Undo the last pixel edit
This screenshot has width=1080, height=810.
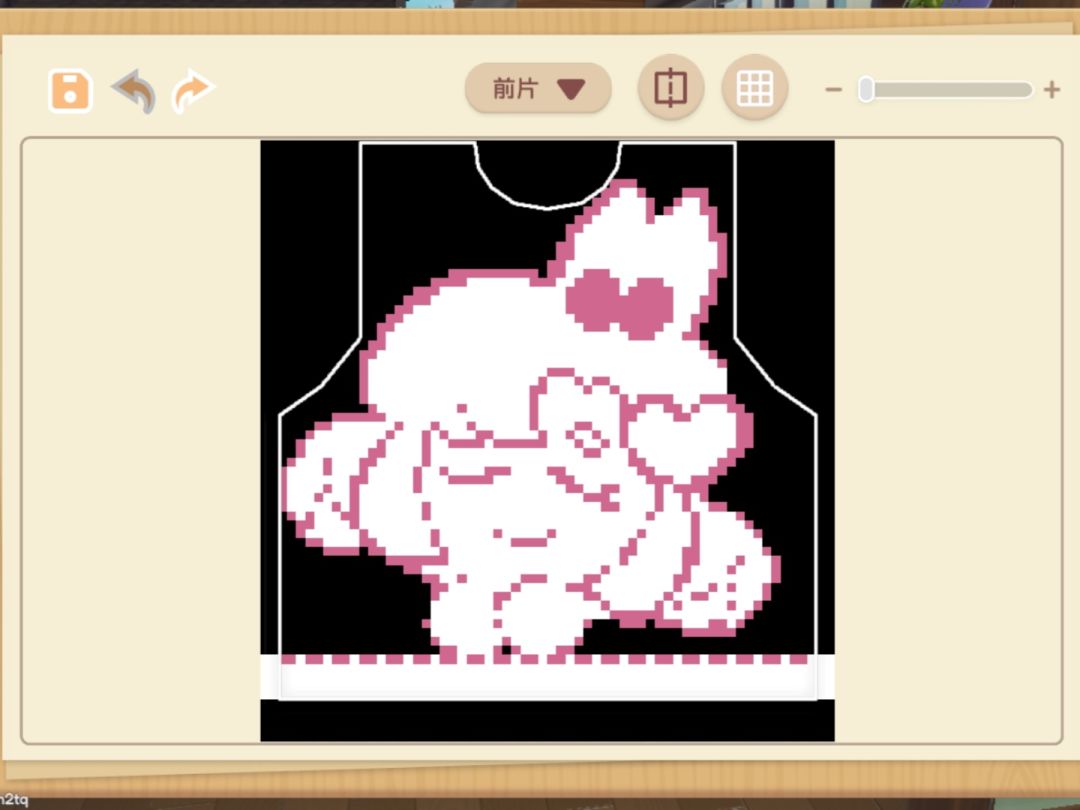(134, 90)
